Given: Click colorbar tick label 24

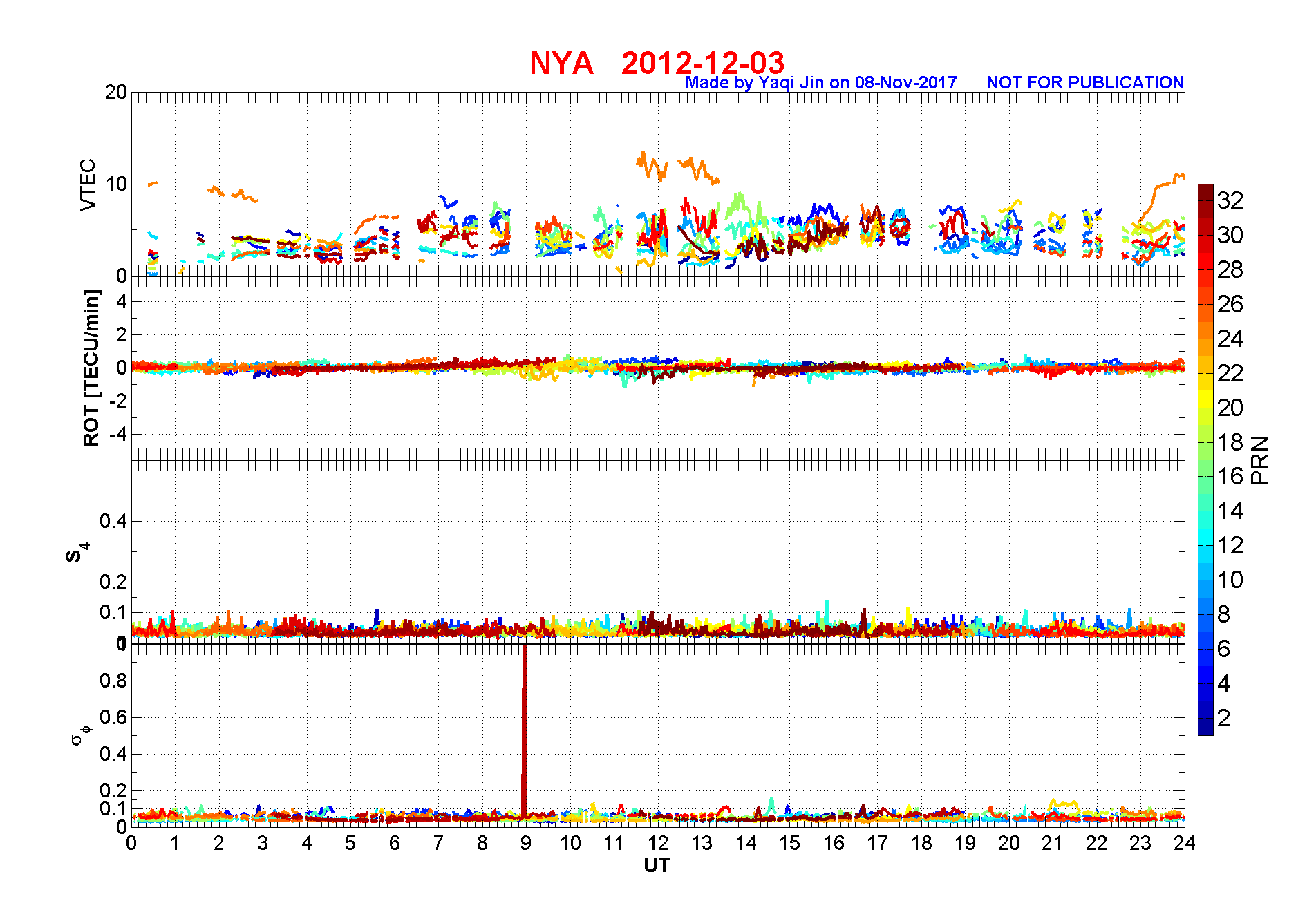Looking at the screenshot, I should click(1230, 339).
